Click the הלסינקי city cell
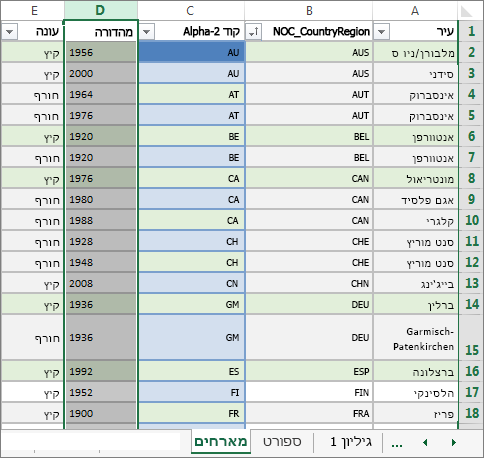This screenshot has width=484, height=458. click(415, 392)
